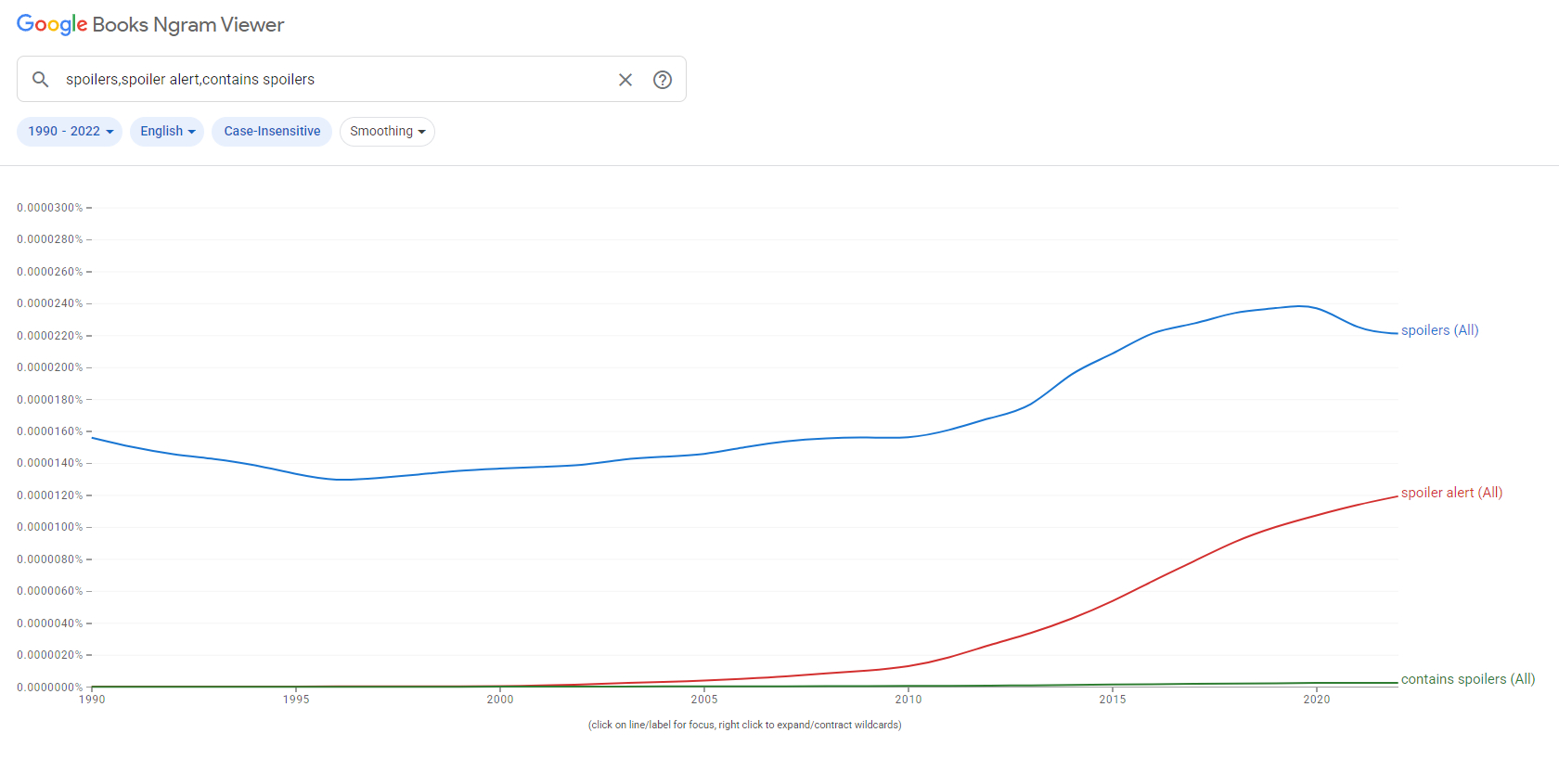The height and width of the screenshot is (784, 1559).
Task: Toggle the Case-Insensitive option
Action: pos(272,132)
